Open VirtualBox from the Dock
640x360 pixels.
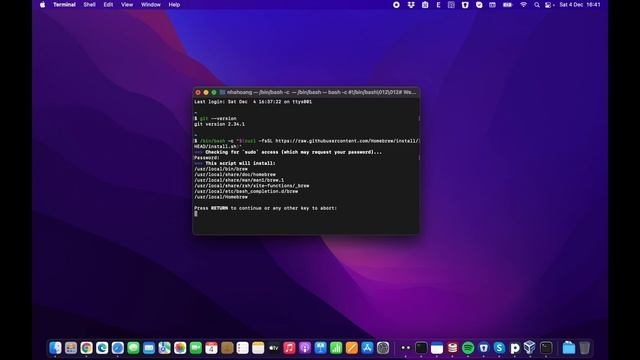(x=530, y=348)
